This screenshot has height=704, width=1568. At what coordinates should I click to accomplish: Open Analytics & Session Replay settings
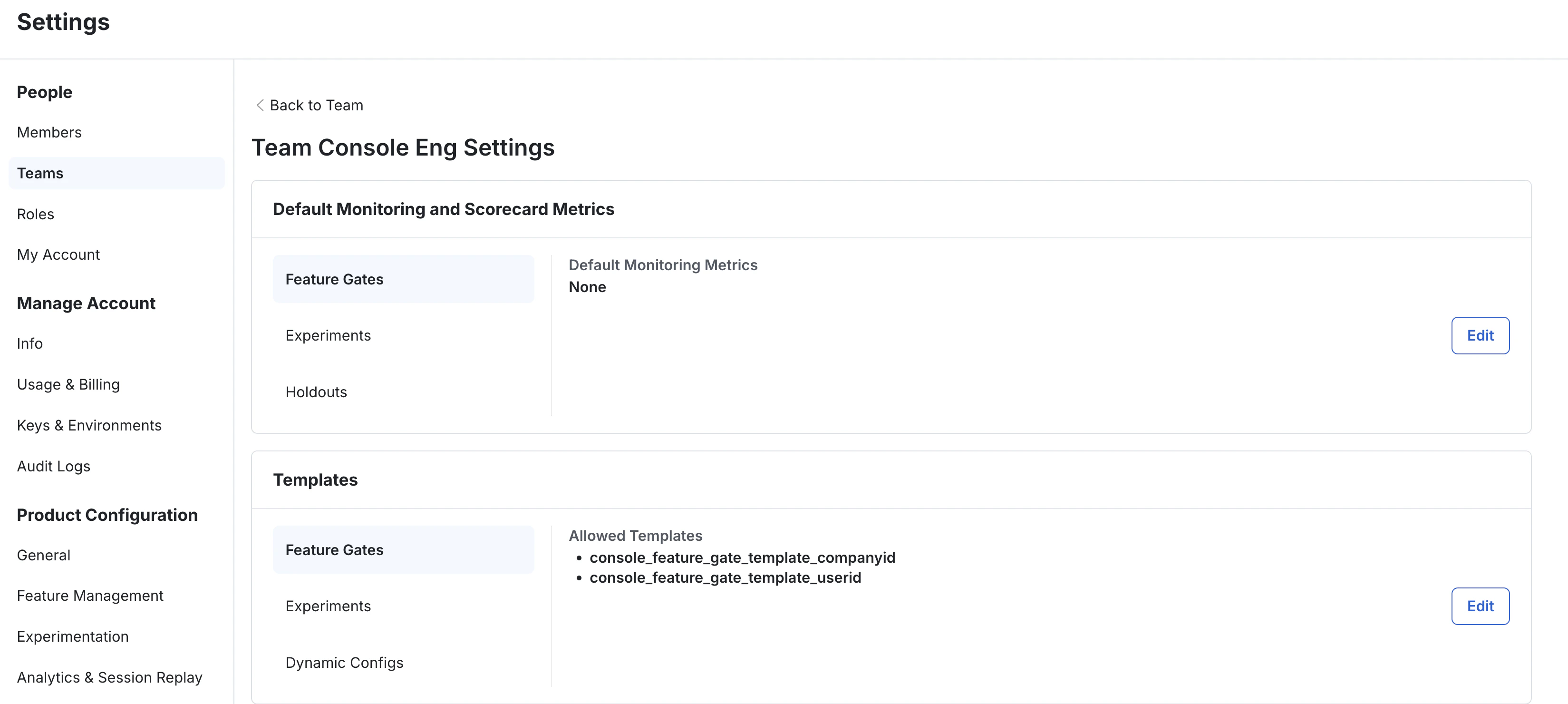pyautogui.click(x=109, y=677)
